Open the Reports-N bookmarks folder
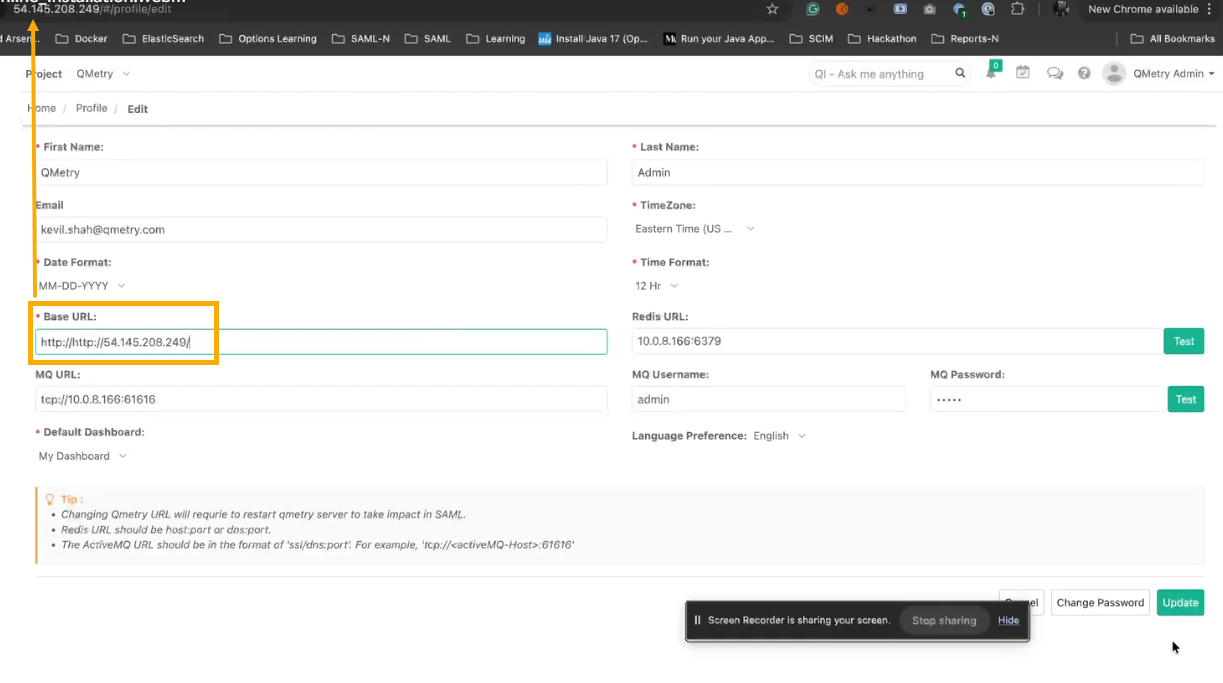Viewport: 1223px width, 683px height. (x=964, y=39)
